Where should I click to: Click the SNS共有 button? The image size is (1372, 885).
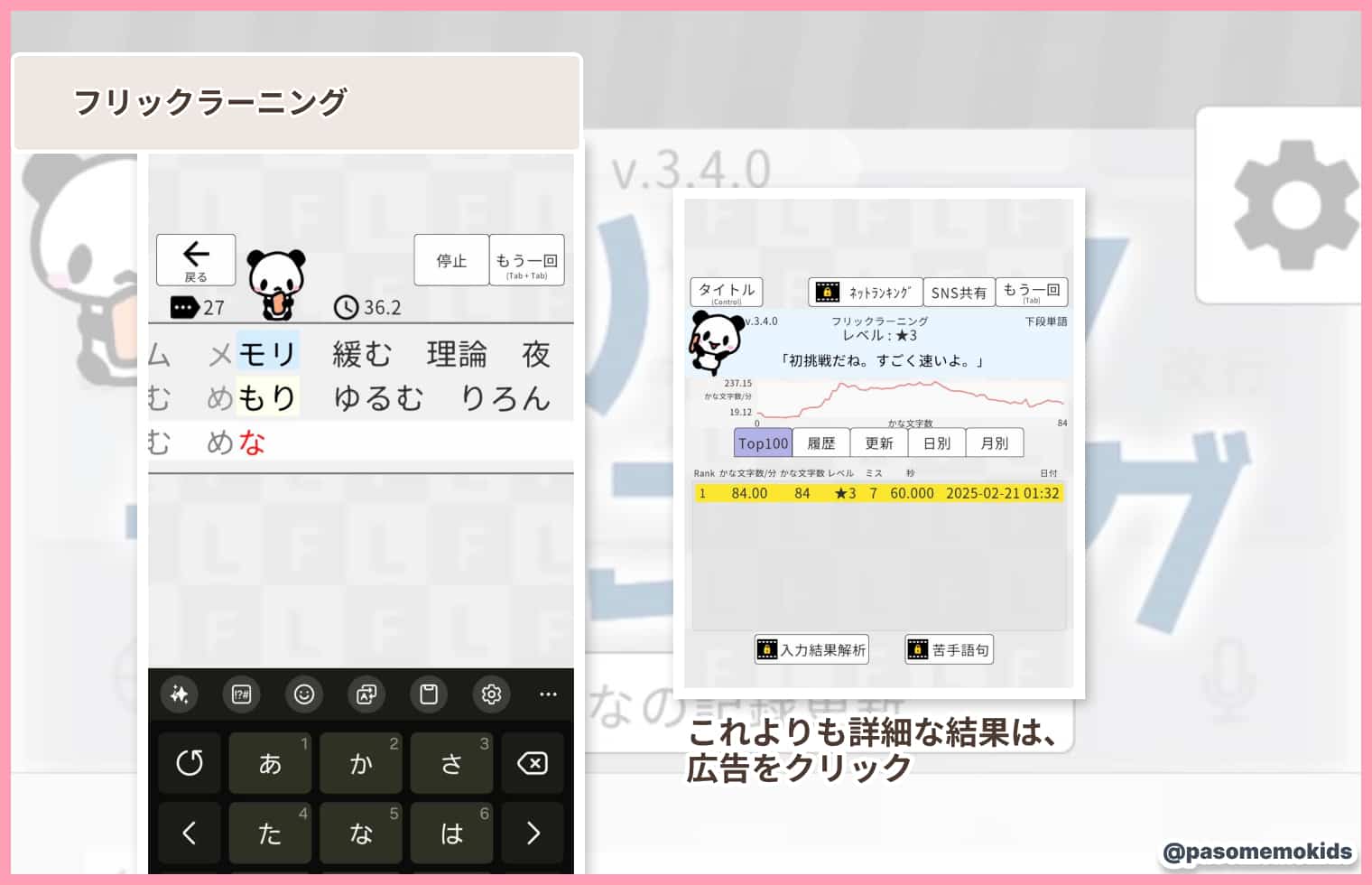click(959, 293)
